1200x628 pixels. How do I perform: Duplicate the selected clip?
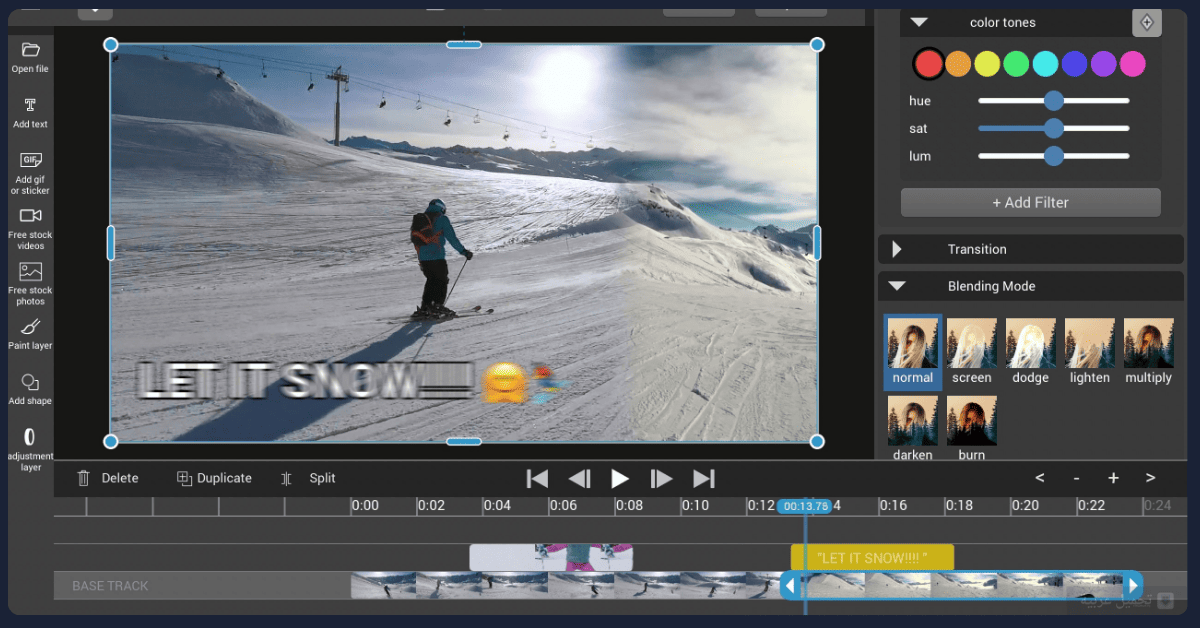pyautogui.click(x=214, y=478)
